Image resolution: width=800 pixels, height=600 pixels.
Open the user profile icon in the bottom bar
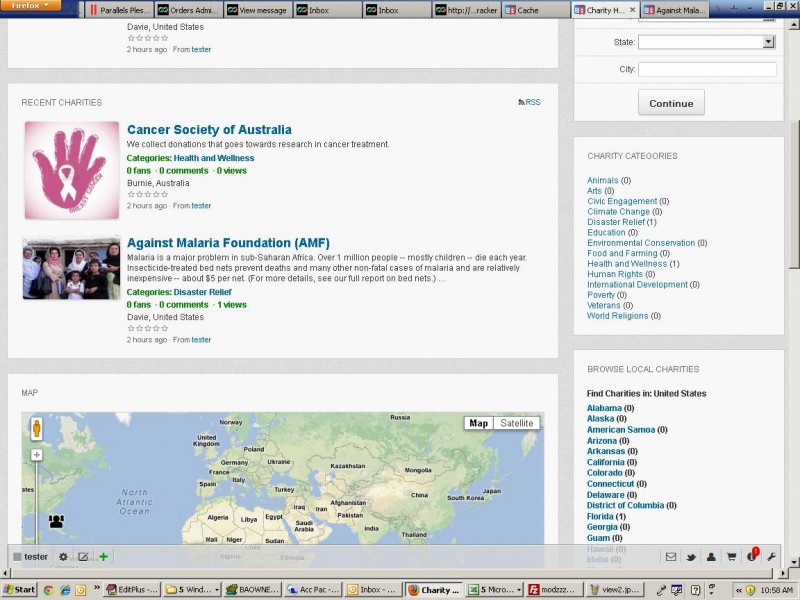[x=711, y=557]
